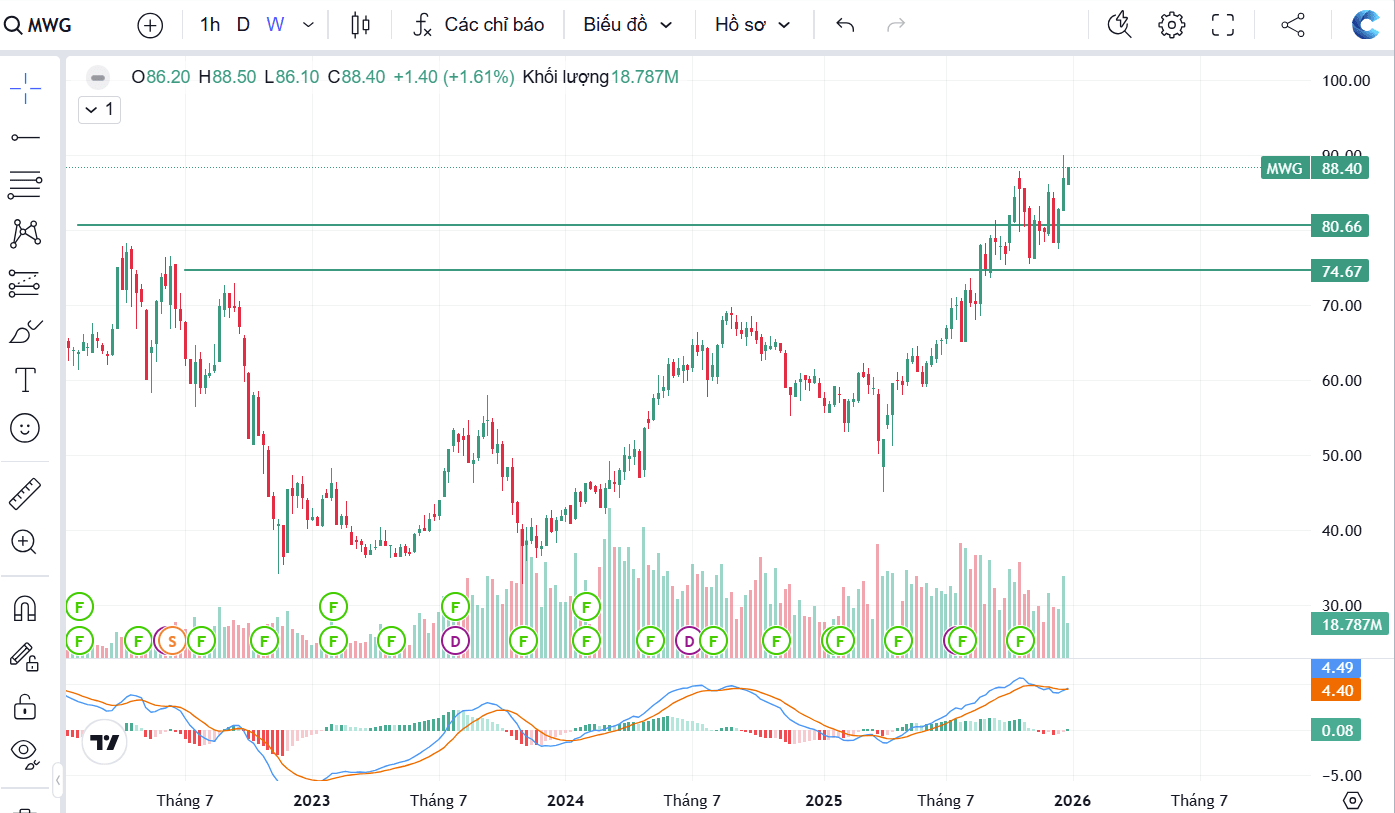Click the MWG price label tag
Screen dimensions: 1395x813
[1285, 168]
